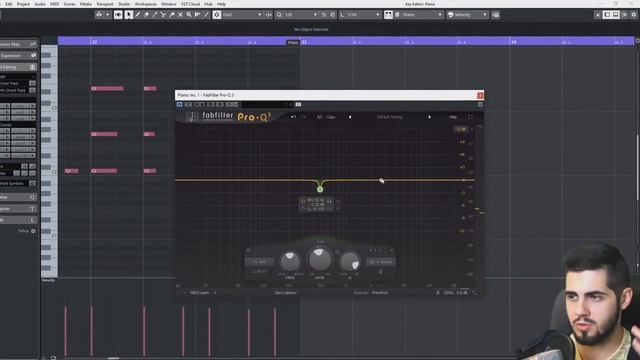Open the Chord Editing inspector section
This screenshot has width=640, height=360.
tap(18, 67)
